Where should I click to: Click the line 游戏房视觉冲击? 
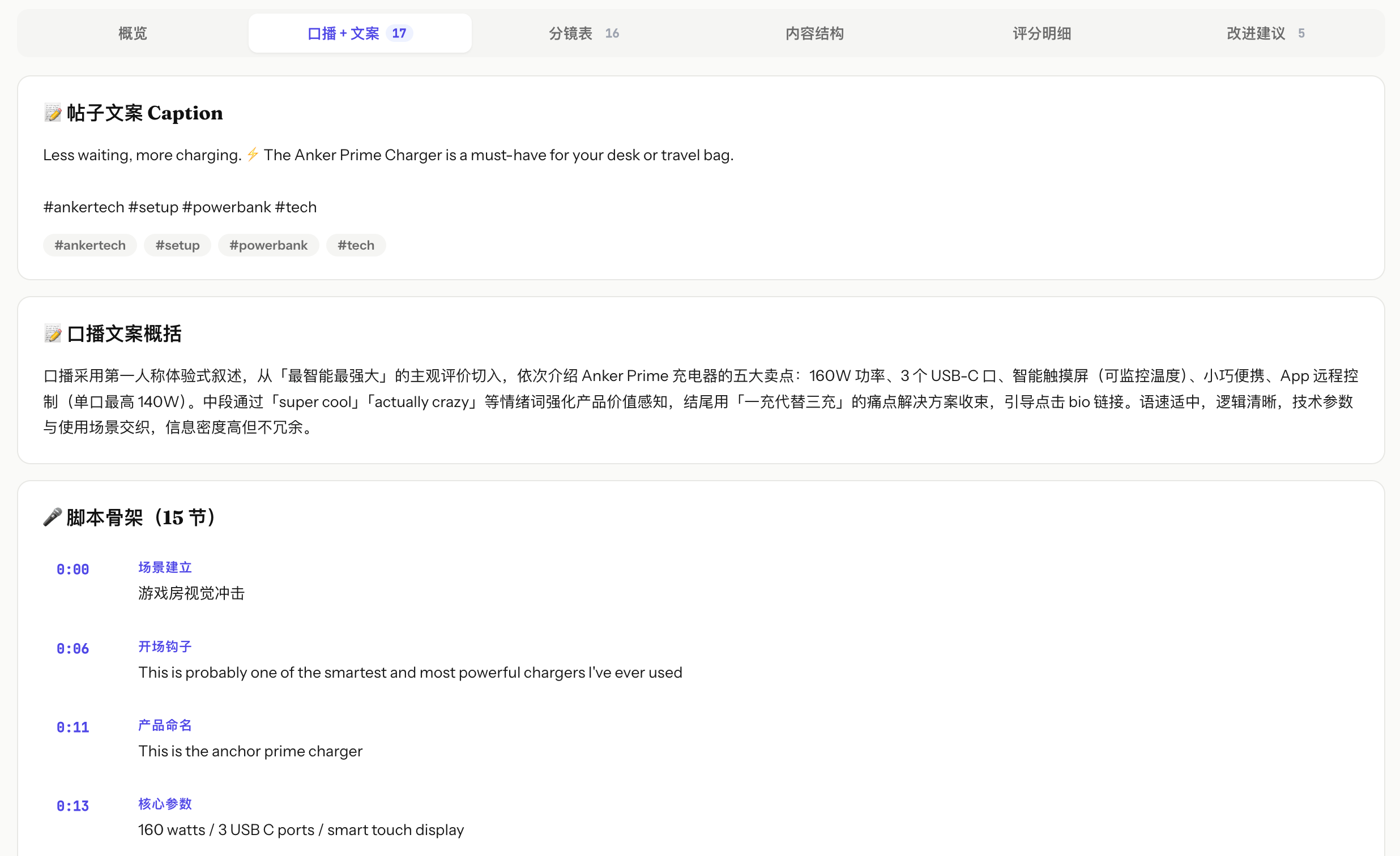click(x=191, y=593)
